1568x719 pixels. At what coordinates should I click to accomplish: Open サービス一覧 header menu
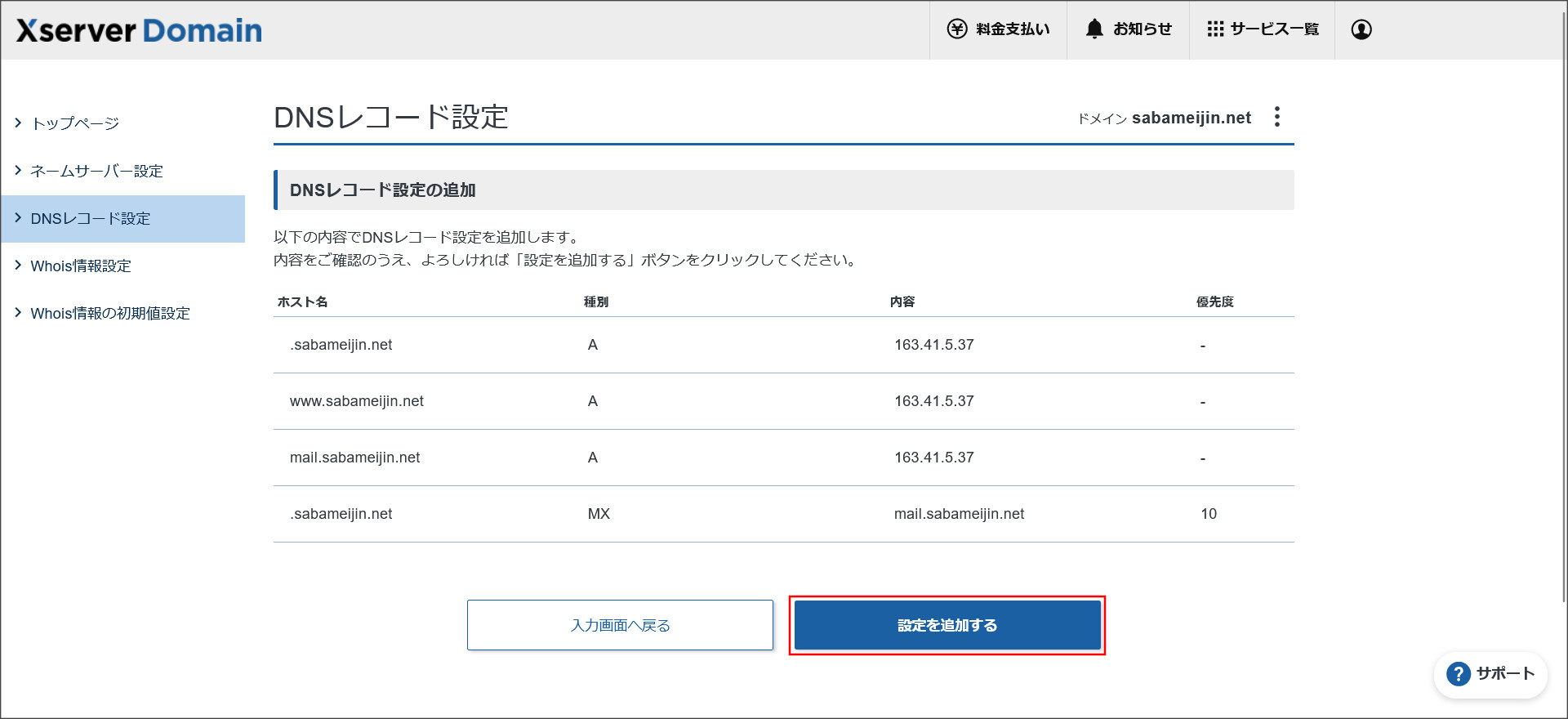coord(1274,29)
